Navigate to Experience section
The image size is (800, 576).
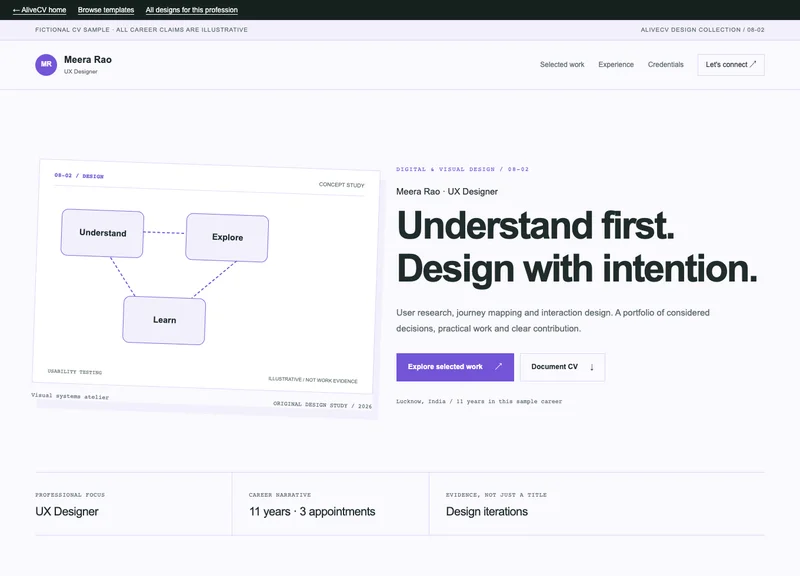coord(616,64)
